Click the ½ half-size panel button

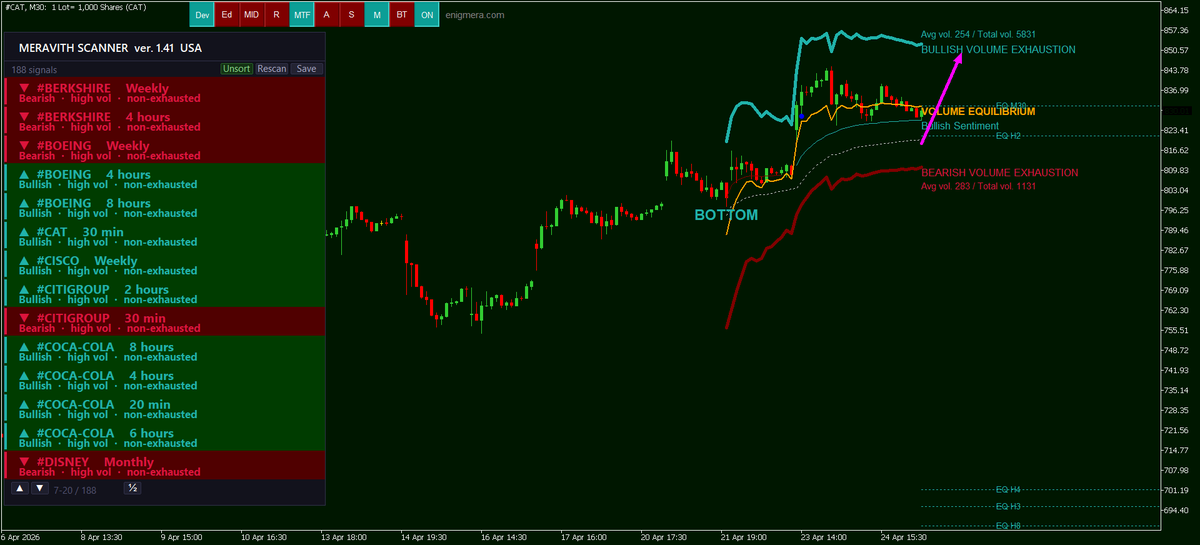[x=132, y=488]
